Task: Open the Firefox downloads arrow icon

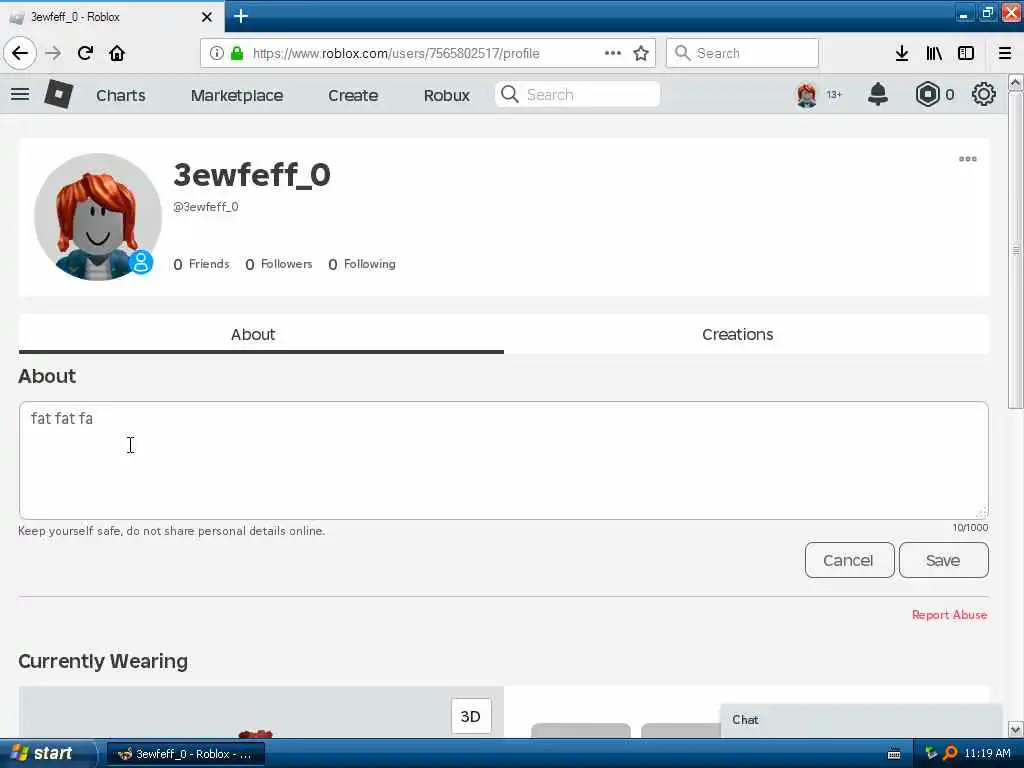Action: tap(902, 53)
